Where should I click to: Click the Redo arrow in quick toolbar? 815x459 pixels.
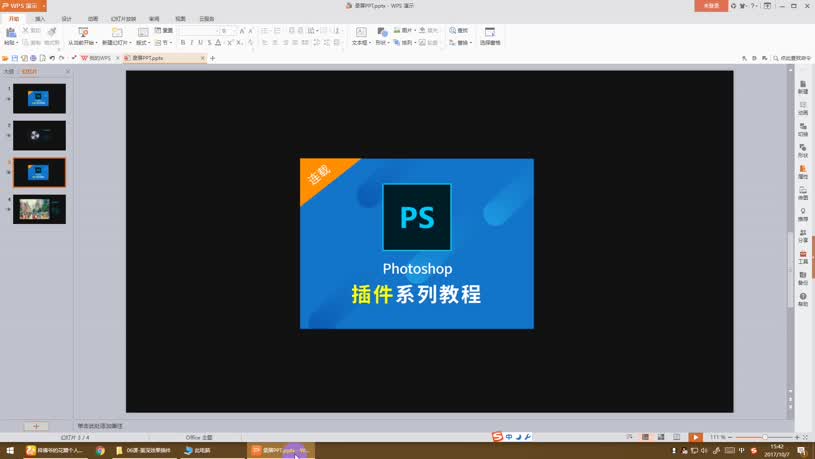click(61, 58)
